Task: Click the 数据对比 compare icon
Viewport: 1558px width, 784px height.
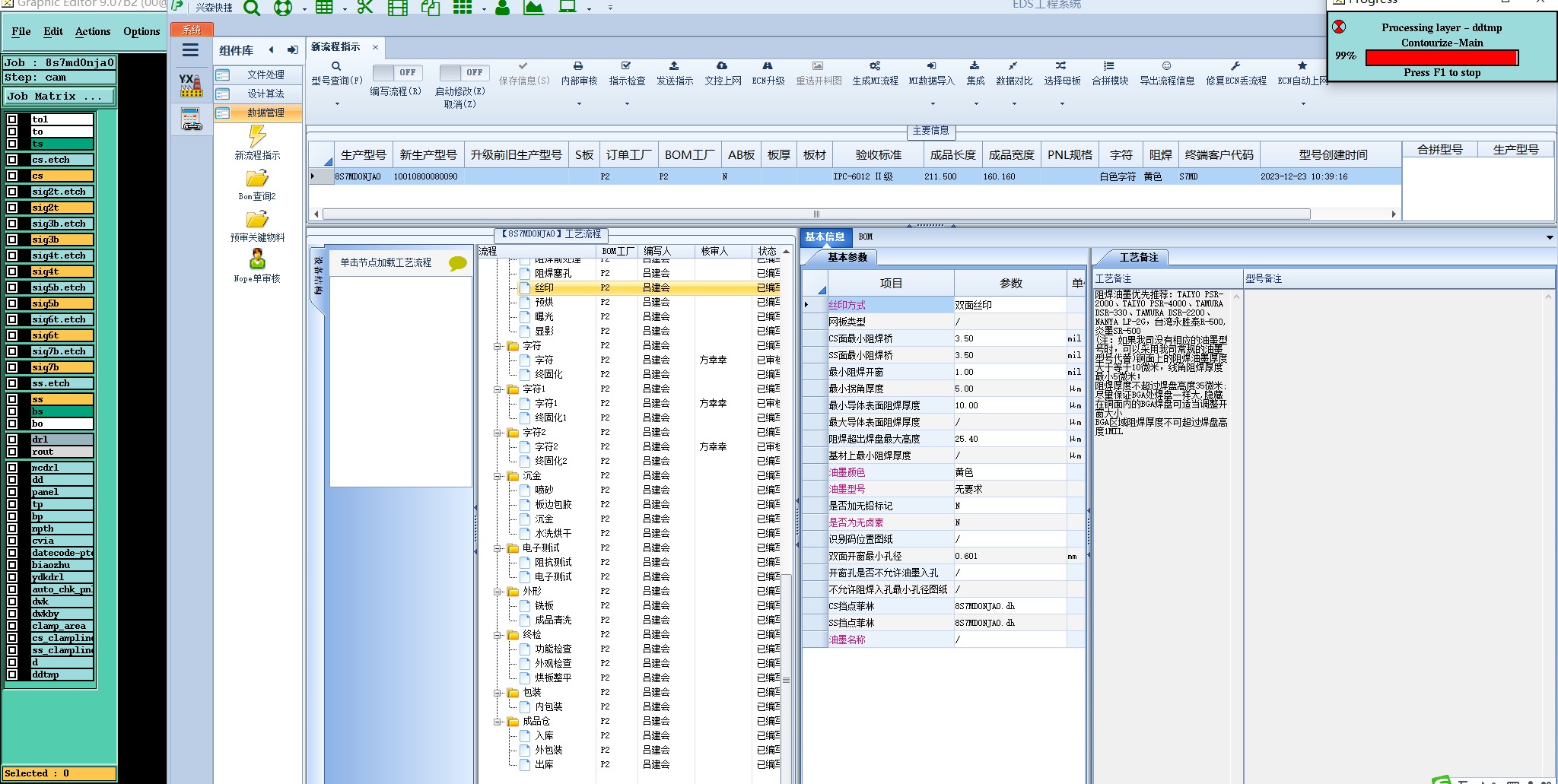Action: point(1013,66)
